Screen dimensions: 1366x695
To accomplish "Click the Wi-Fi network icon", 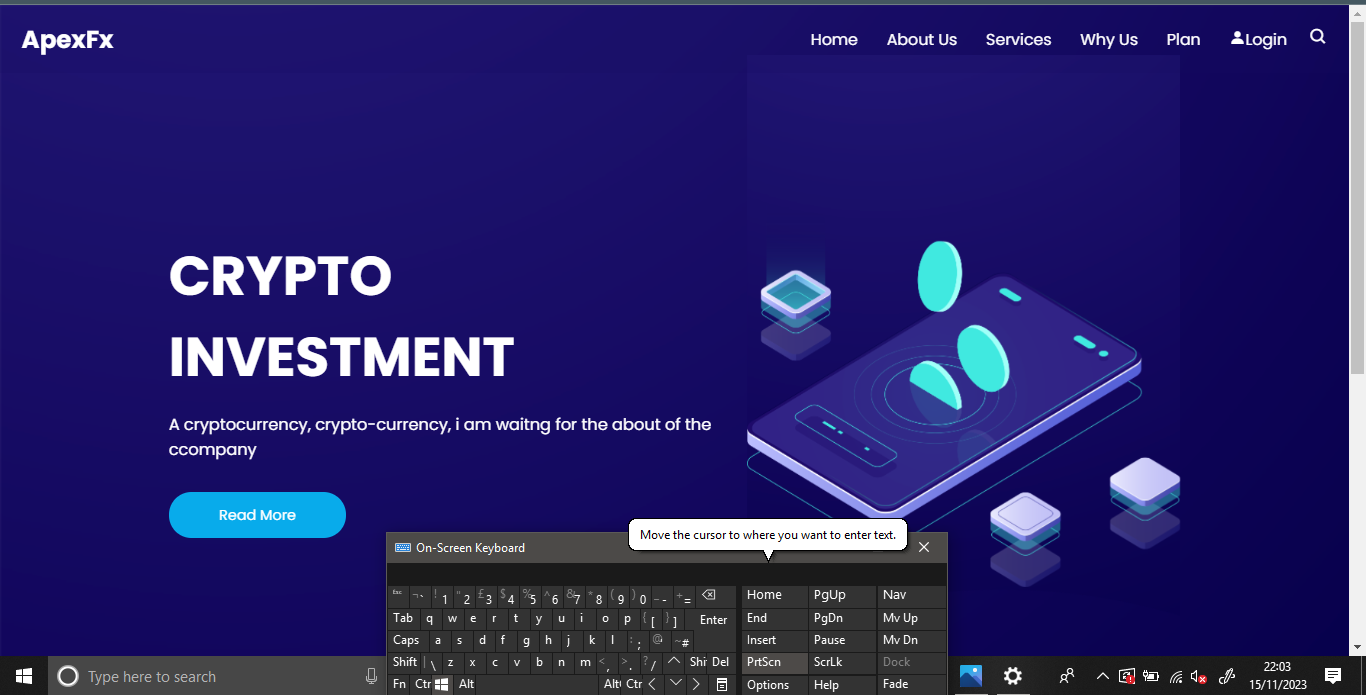I will point(1174,676).
